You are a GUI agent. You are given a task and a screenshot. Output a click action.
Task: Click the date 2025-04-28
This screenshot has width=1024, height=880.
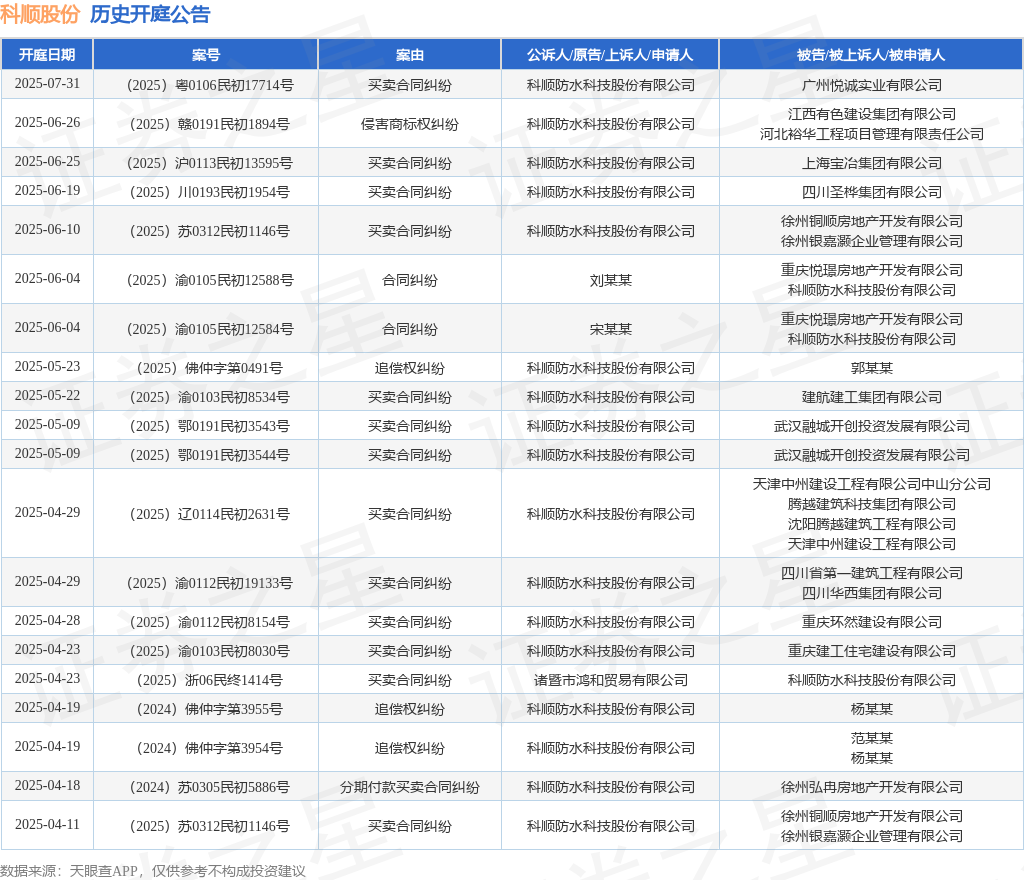[47, 621]
